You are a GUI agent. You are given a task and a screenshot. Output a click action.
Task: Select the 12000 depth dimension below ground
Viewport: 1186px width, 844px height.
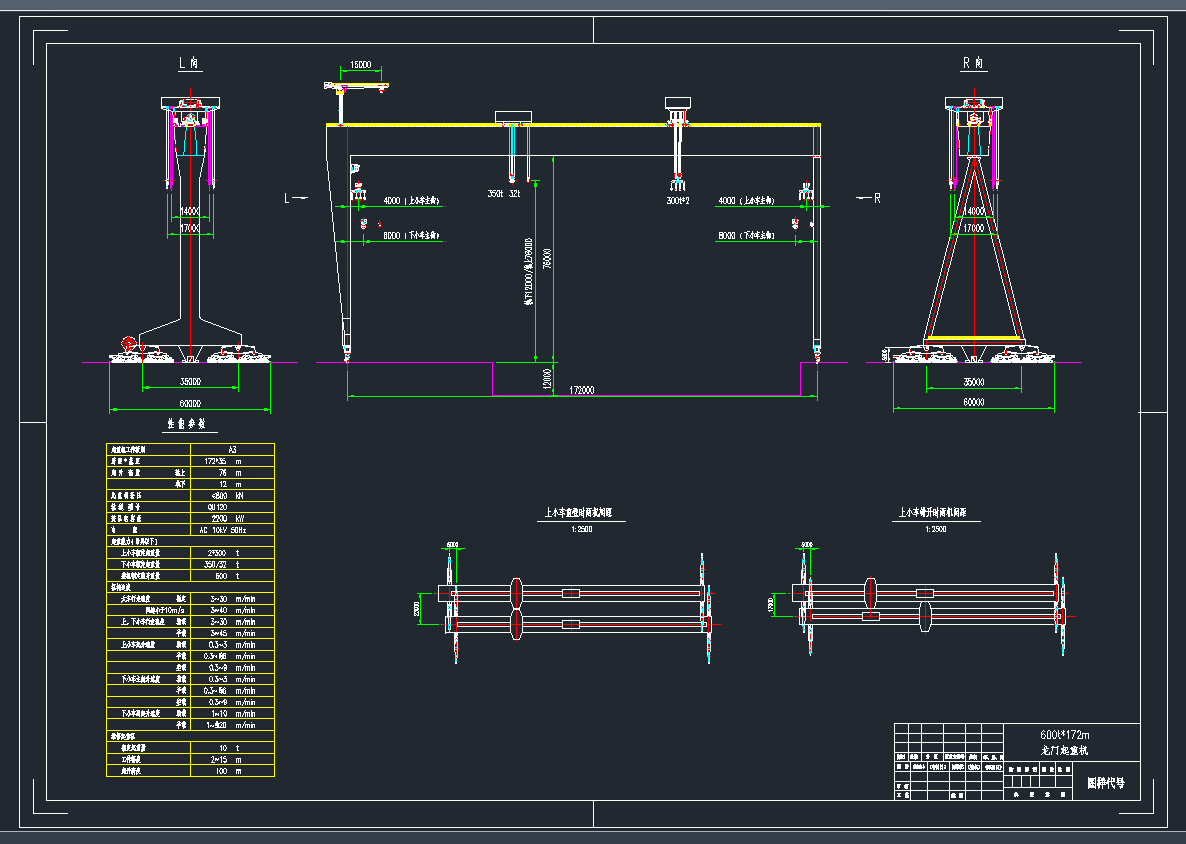coord(546,378)
